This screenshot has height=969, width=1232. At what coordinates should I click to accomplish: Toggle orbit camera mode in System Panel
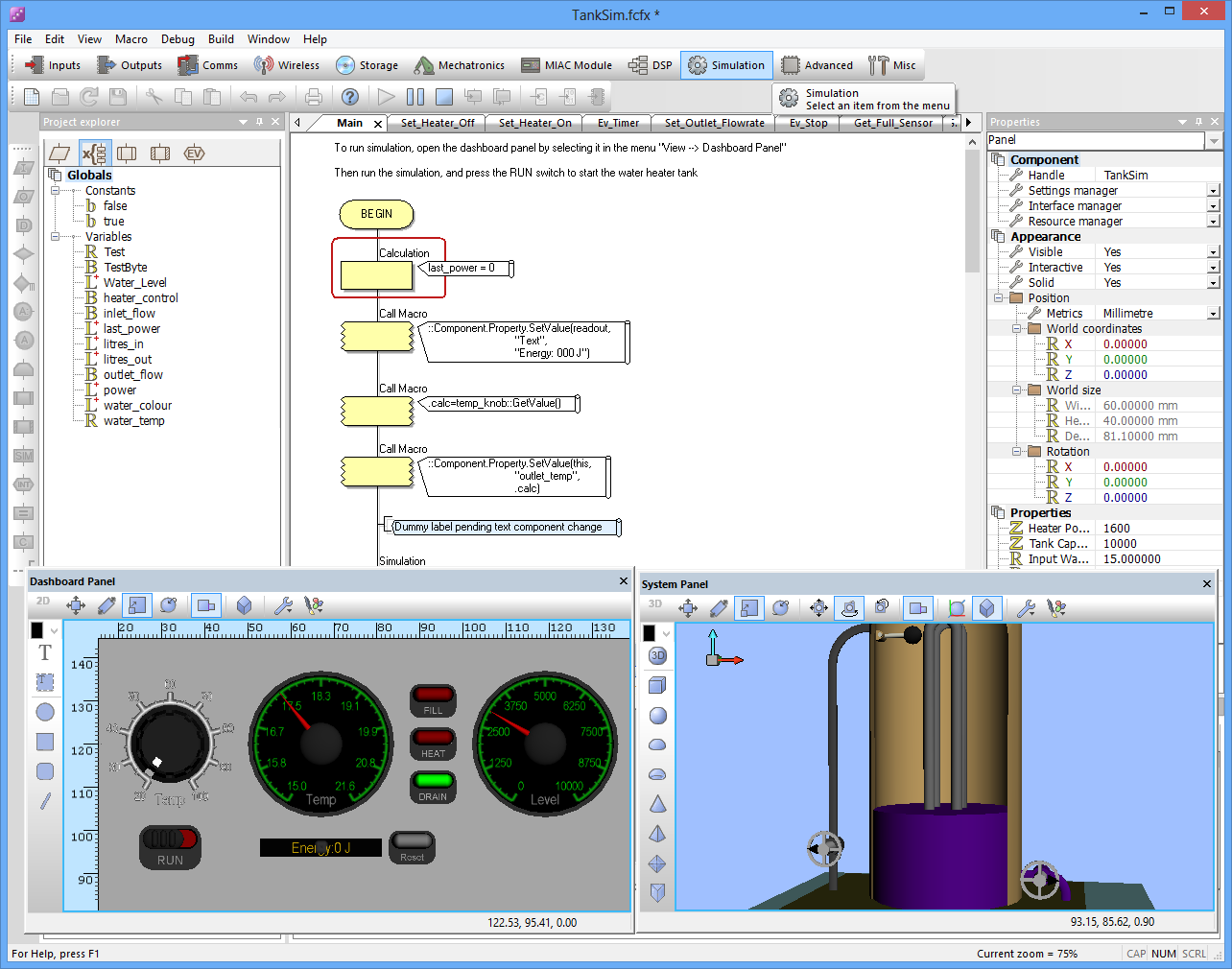click(849, 607)
